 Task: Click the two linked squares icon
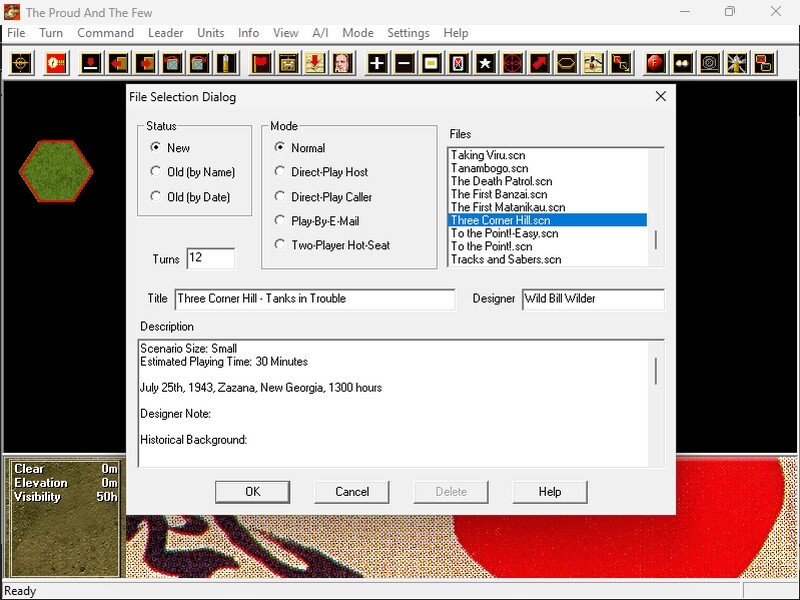tap(621, 63)
